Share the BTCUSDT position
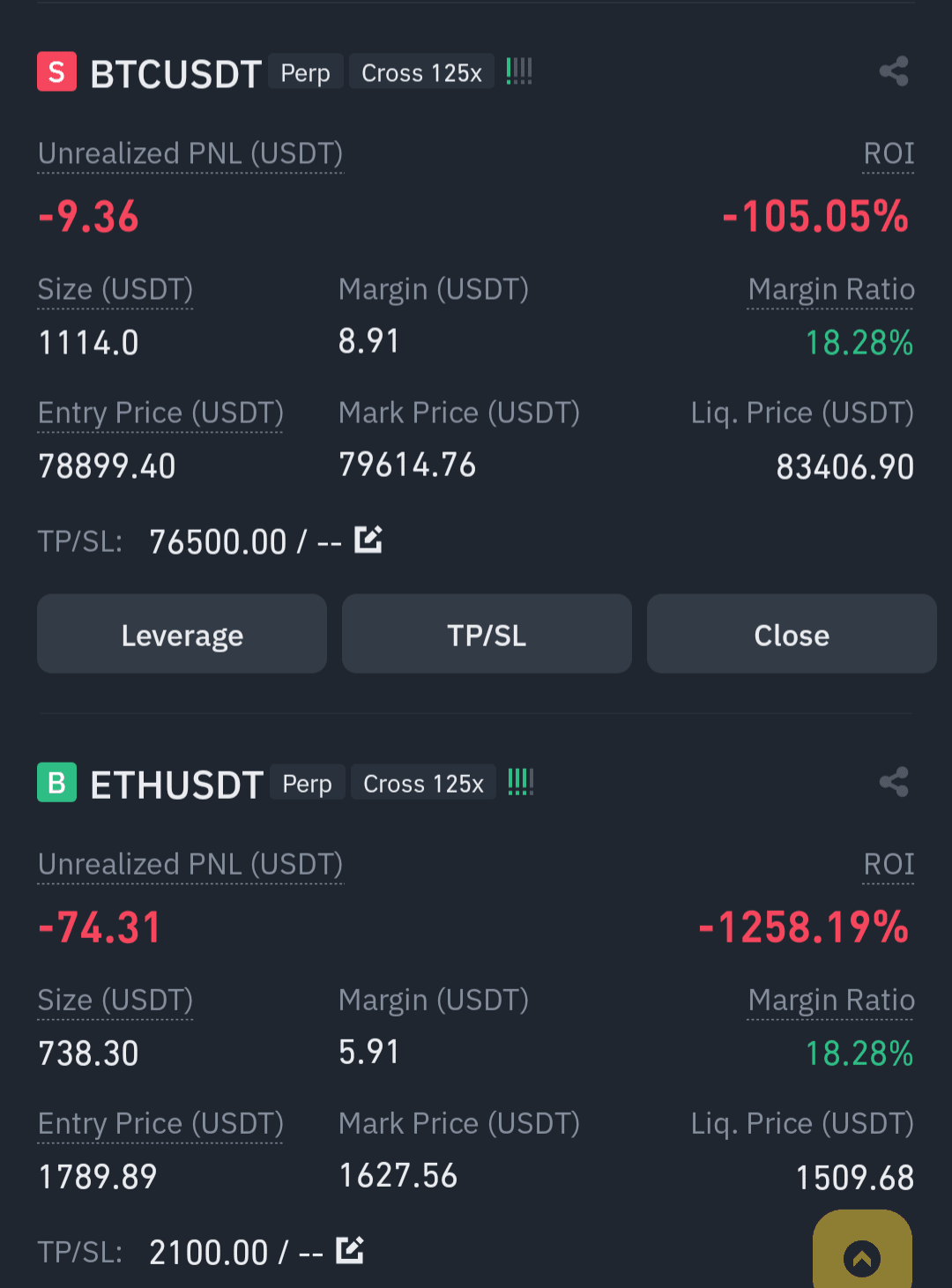Image resolution: width=952 pixels, height=1288 pixels. coord(894,71)
